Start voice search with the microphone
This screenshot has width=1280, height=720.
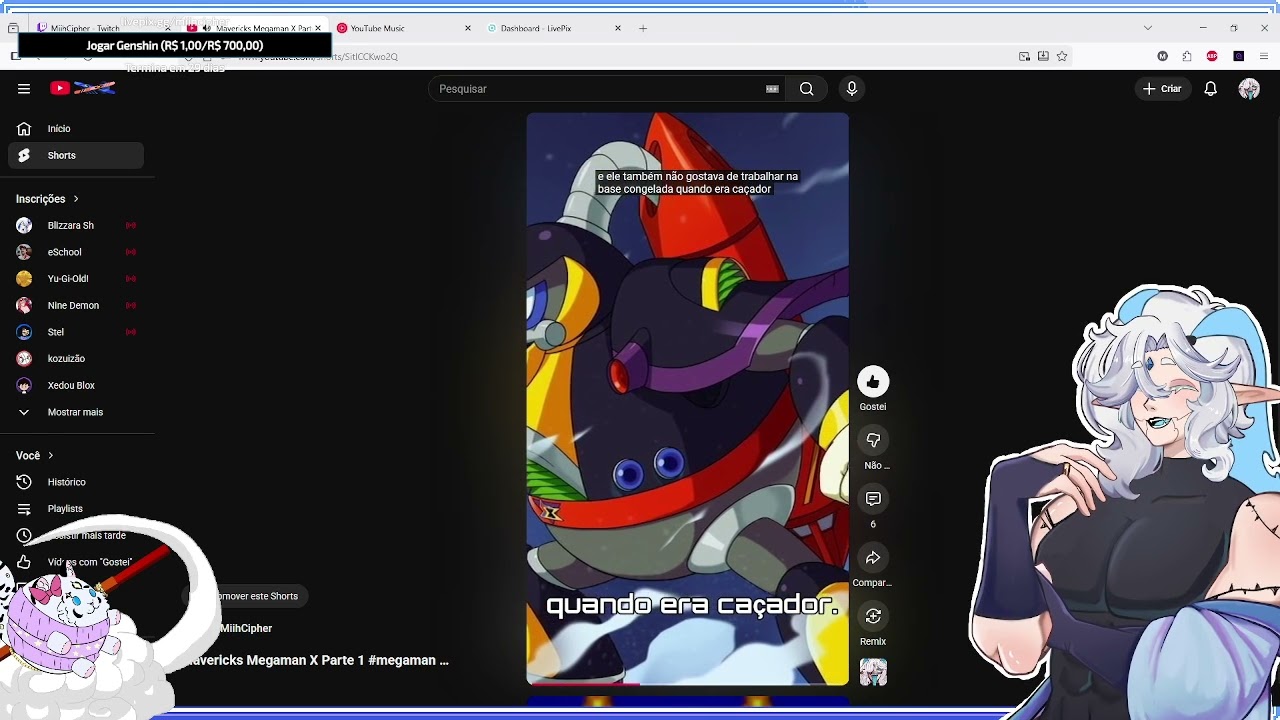(x=852, y=89)
